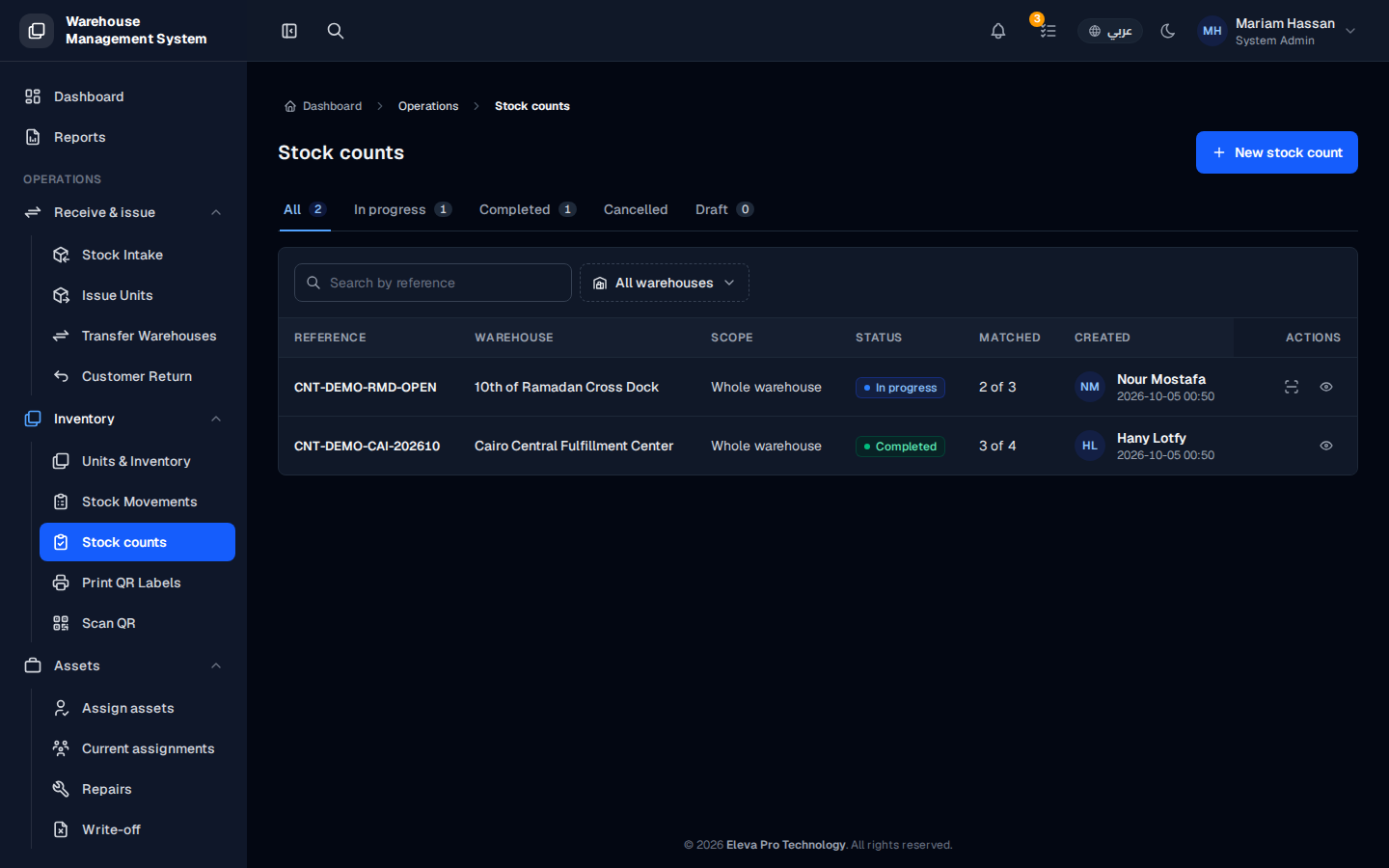Switch to Completed tab

coord(528,209)
